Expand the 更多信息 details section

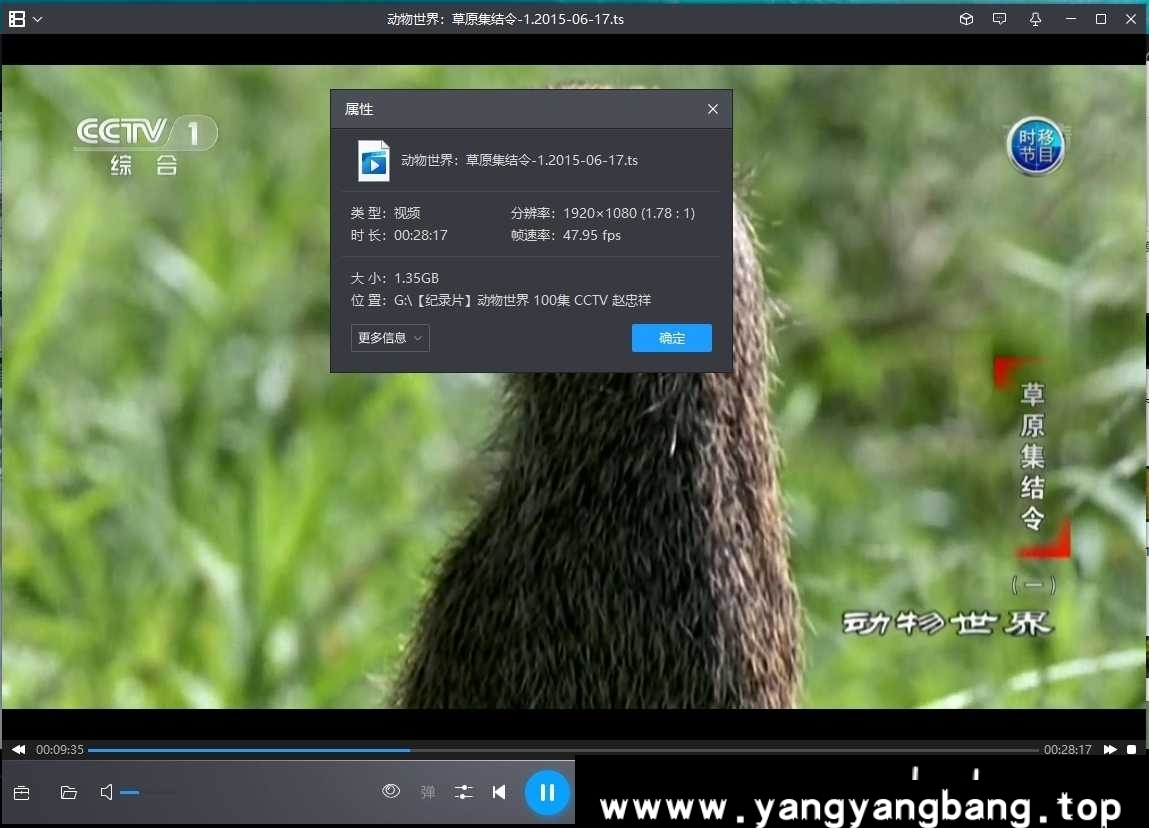389,338
